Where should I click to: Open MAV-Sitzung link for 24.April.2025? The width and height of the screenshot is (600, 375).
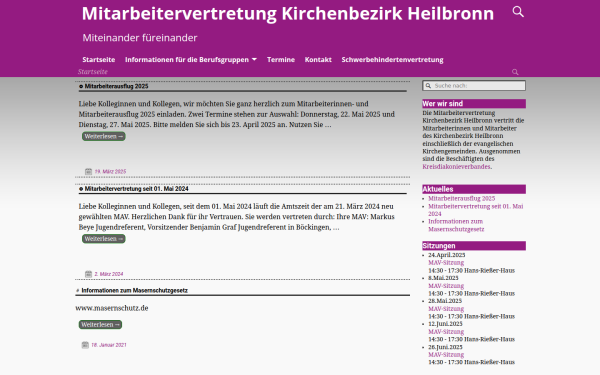[446, 263]
